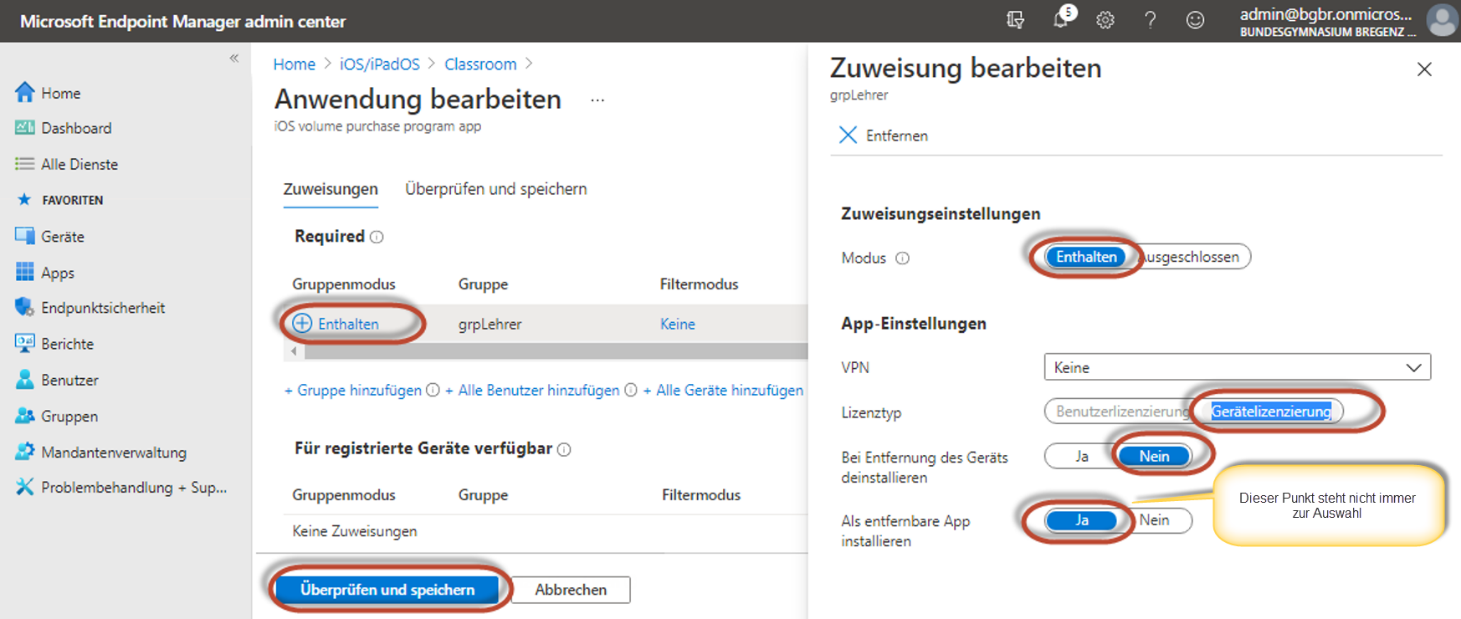Image resolution: width=1461 pixels, height=619 pixels.
Task: Click the Abbrechen button
Action: coord(570,590)
